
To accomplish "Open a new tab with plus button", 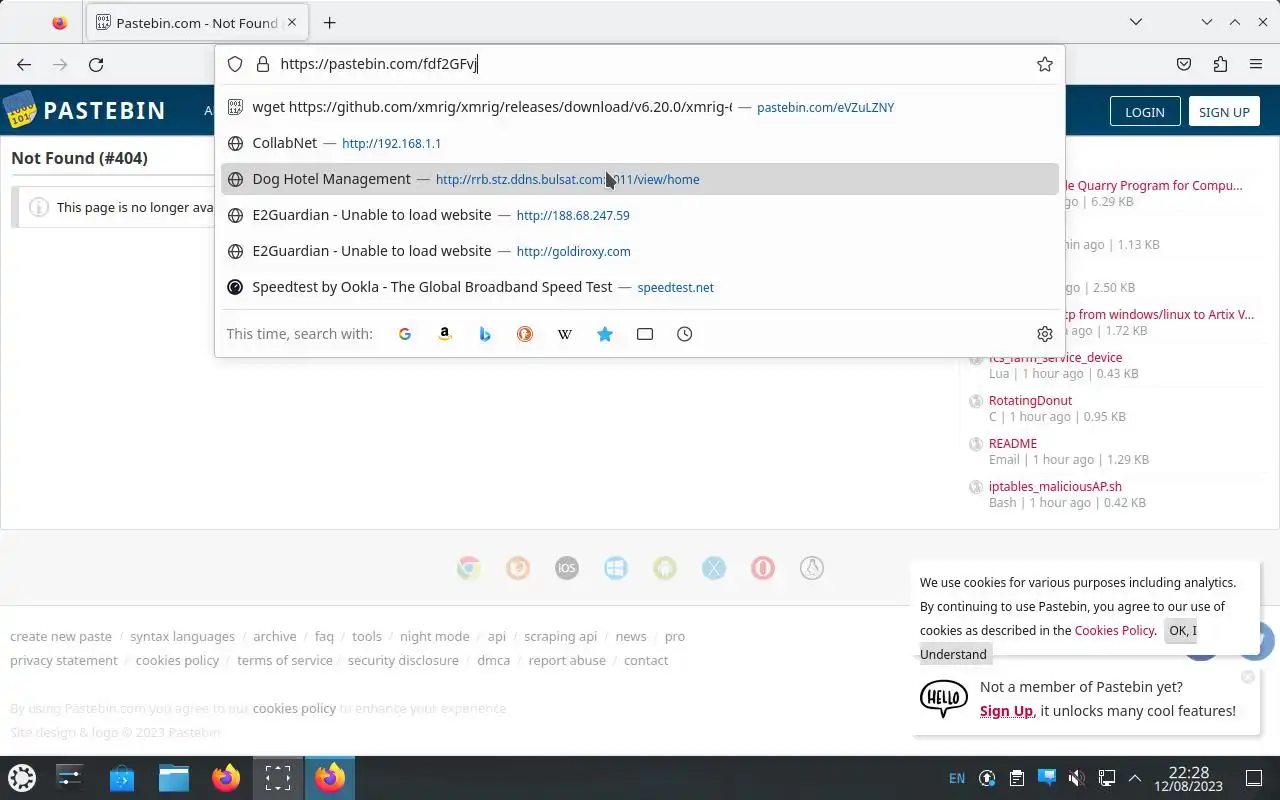I will point(329,22).
